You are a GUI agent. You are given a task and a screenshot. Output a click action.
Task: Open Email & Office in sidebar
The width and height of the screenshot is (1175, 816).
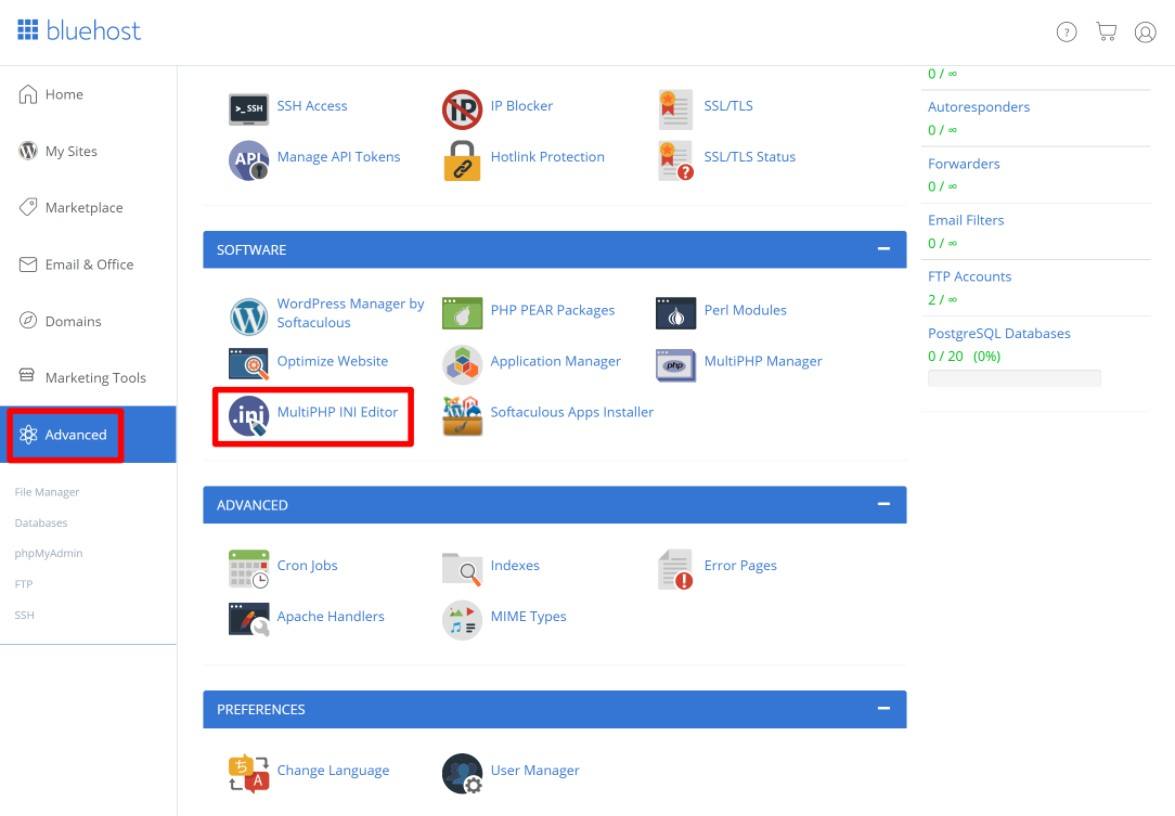click(88, 265)
